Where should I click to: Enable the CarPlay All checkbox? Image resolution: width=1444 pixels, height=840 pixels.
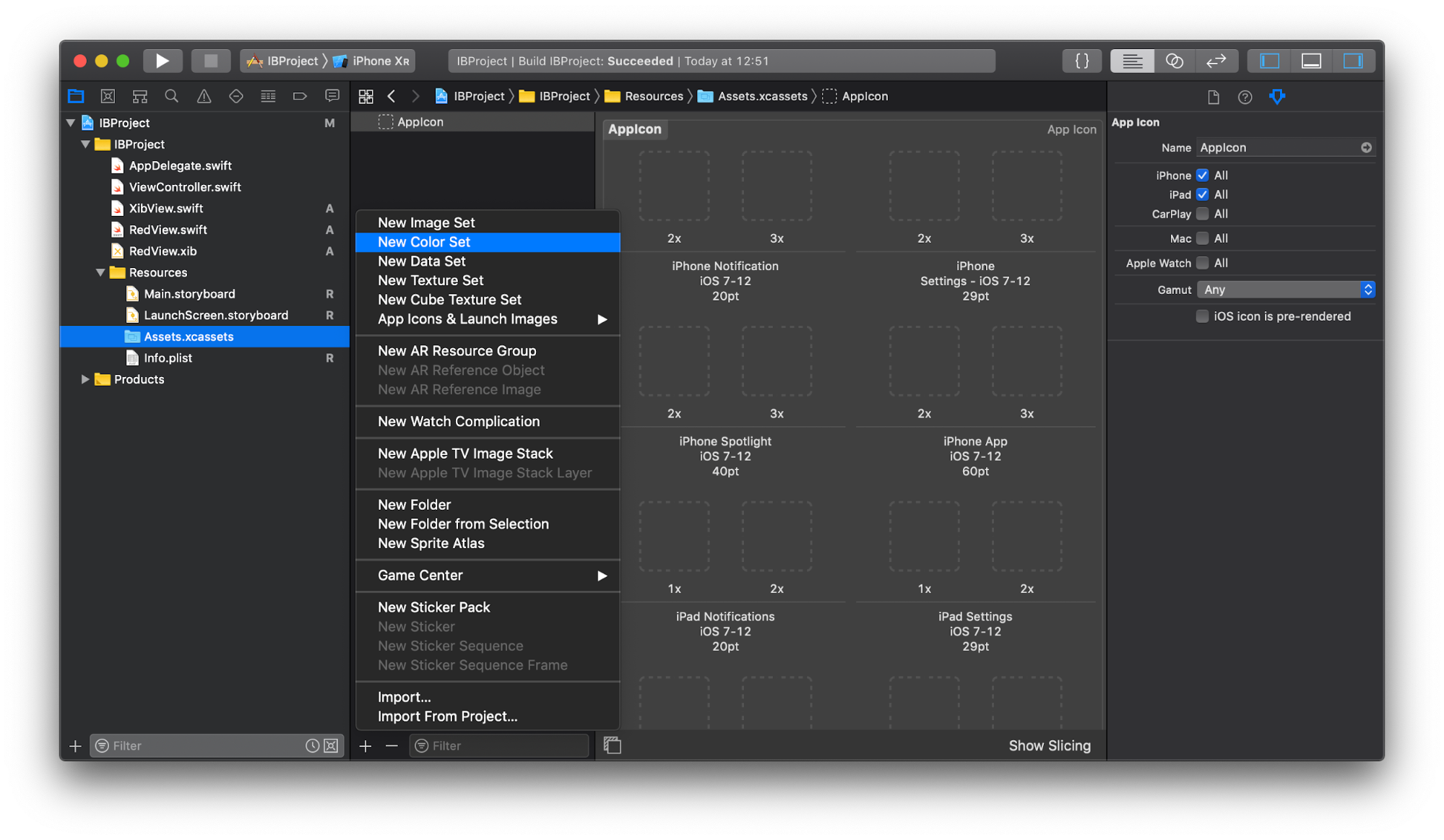[1202, 214]
